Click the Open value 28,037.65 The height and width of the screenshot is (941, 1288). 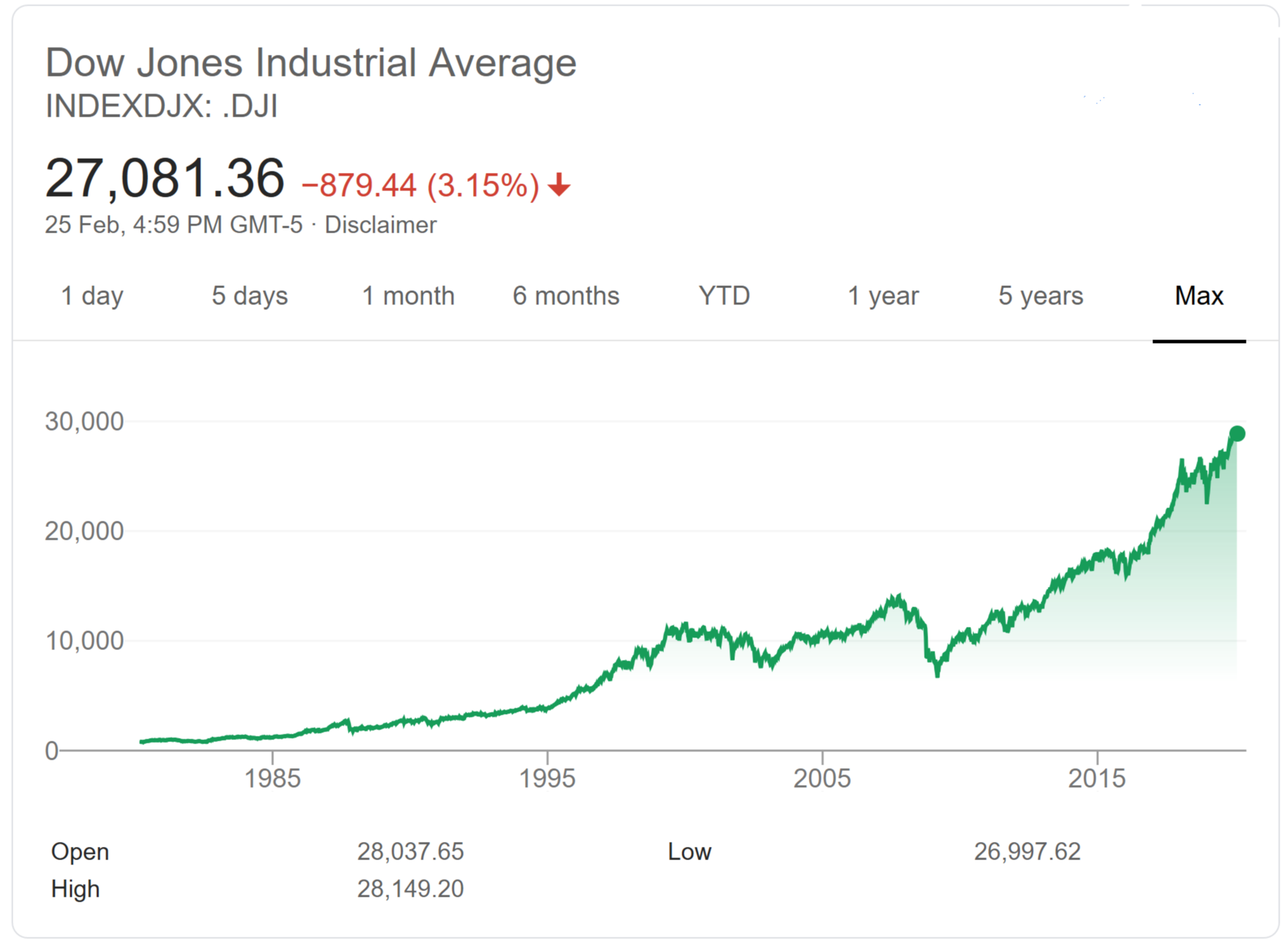[410, 852]
